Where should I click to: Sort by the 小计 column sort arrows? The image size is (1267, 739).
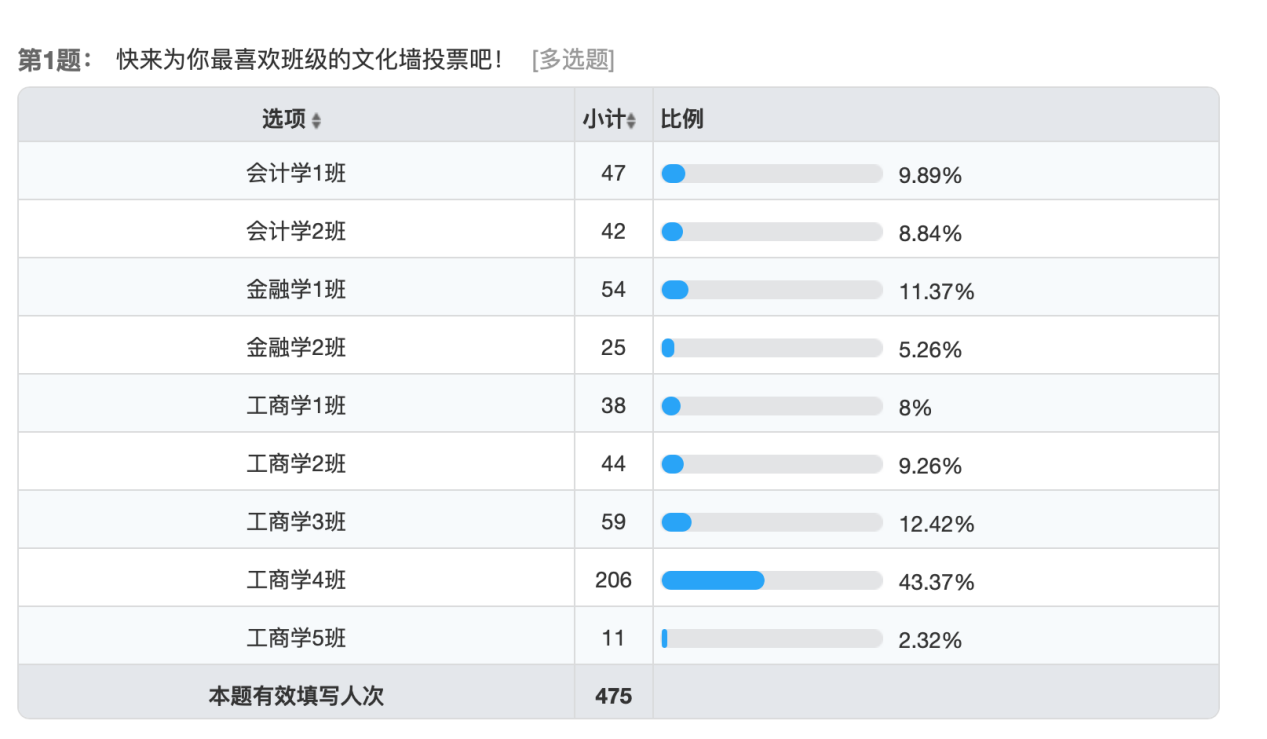tap(631, 120)
